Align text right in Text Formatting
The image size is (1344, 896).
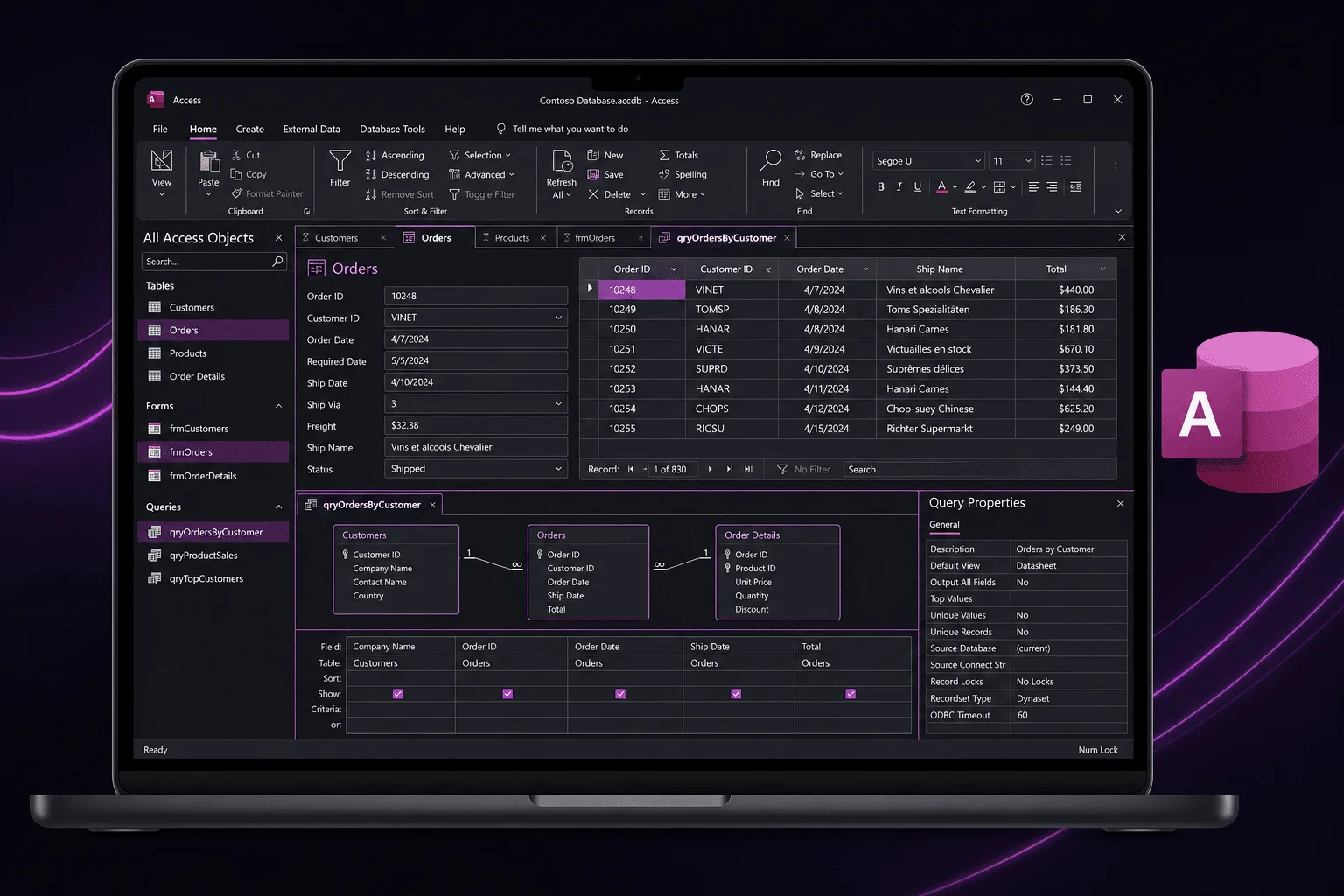(x=1052, y=186)
